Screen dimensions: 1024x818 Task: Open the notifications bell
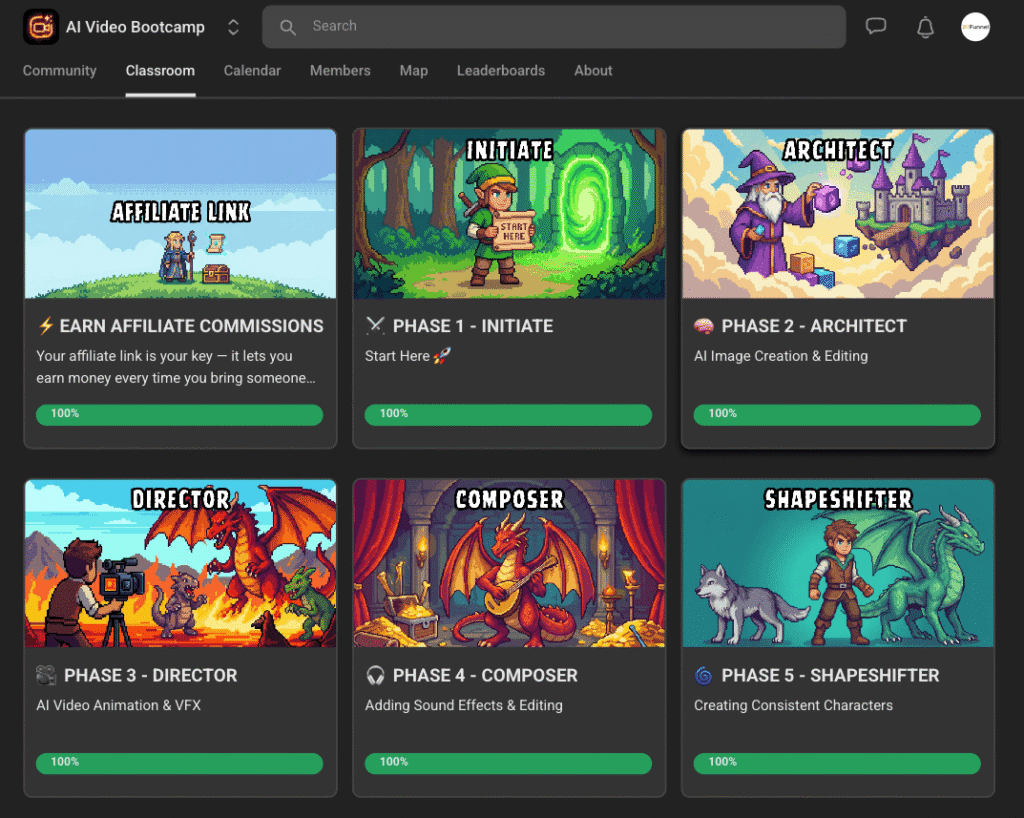tap(925, 27)
